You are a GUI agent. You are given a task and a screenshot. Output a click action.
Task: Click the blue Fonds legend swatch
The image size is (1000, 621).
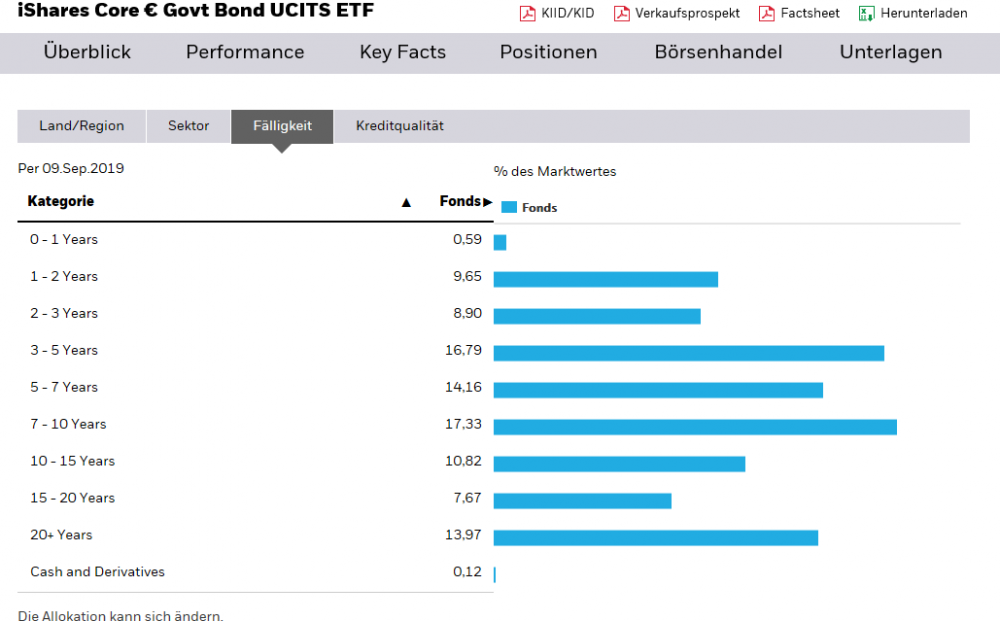point(509,207)
